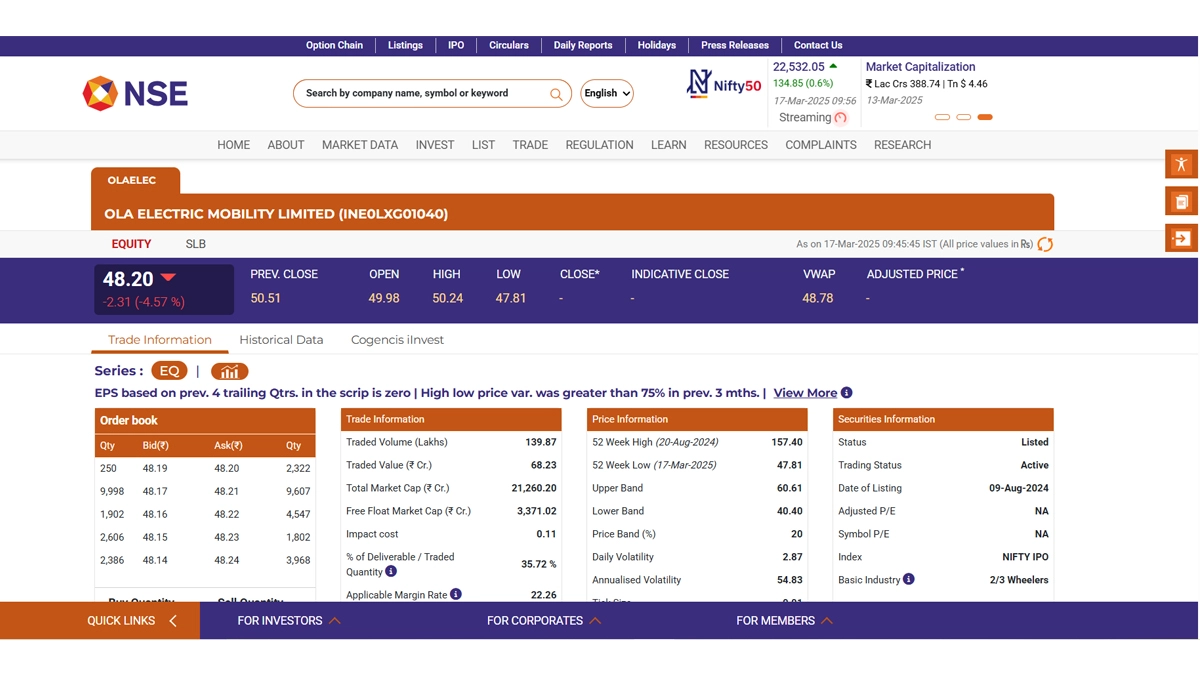The image size is (1200, 675).
Task: Click the NSE logo
Action: click(x=135, y=93)
